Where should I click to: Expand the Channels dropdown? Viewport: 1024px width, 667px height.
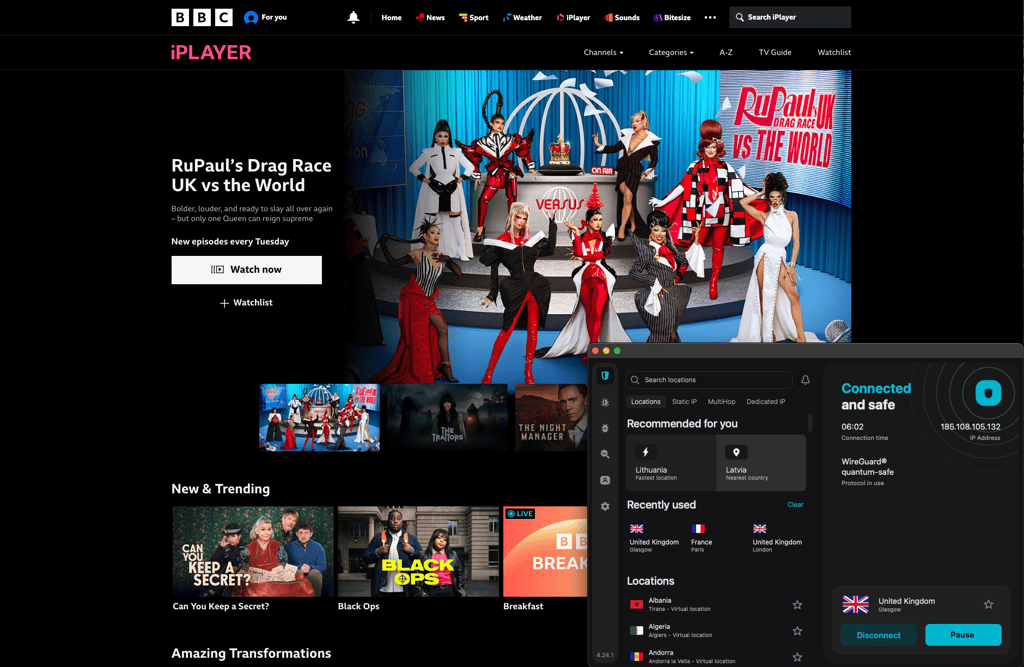(x=603, y=52)
